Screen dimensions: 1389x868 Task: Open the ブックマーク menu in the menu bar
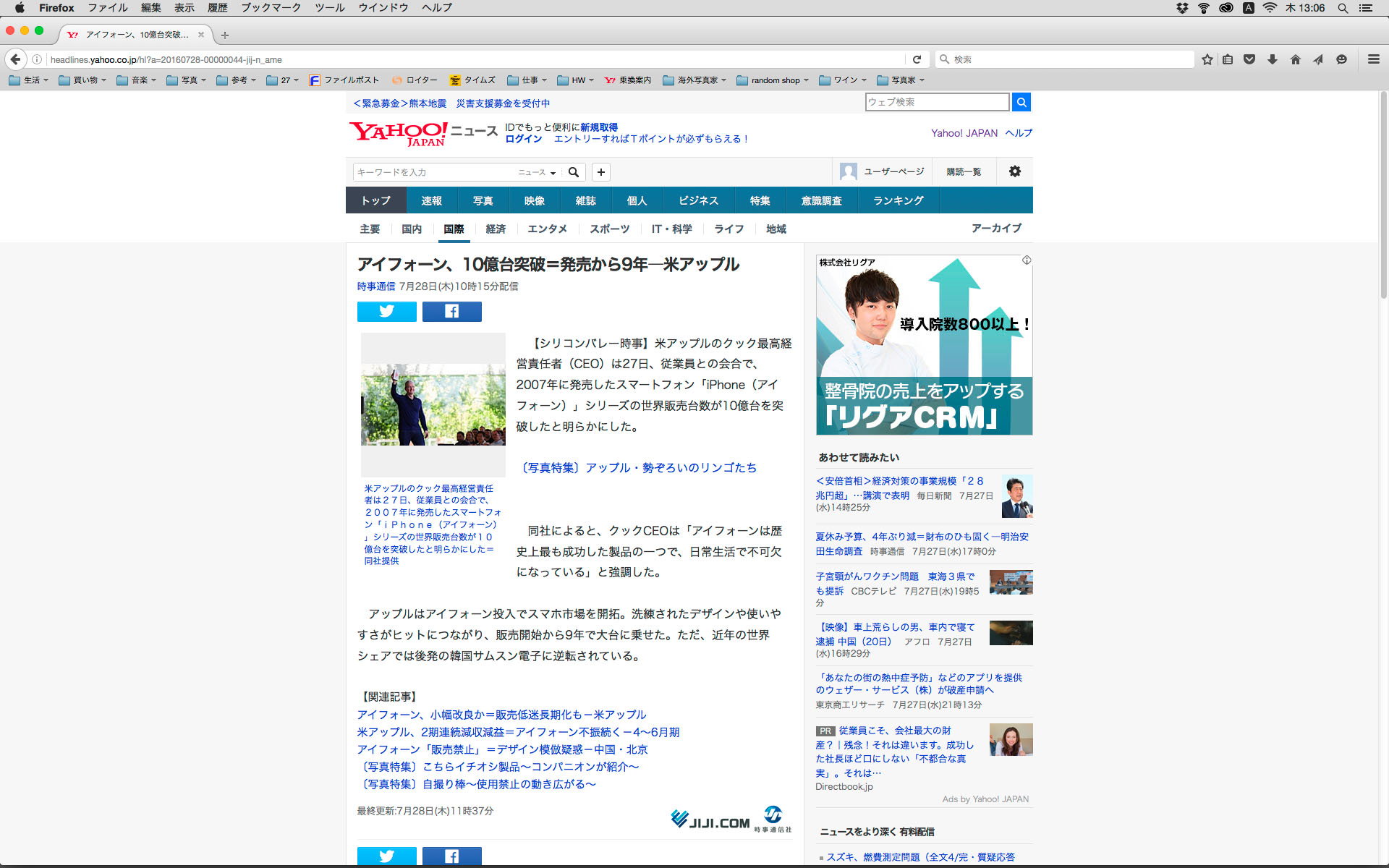click(271, 8)
